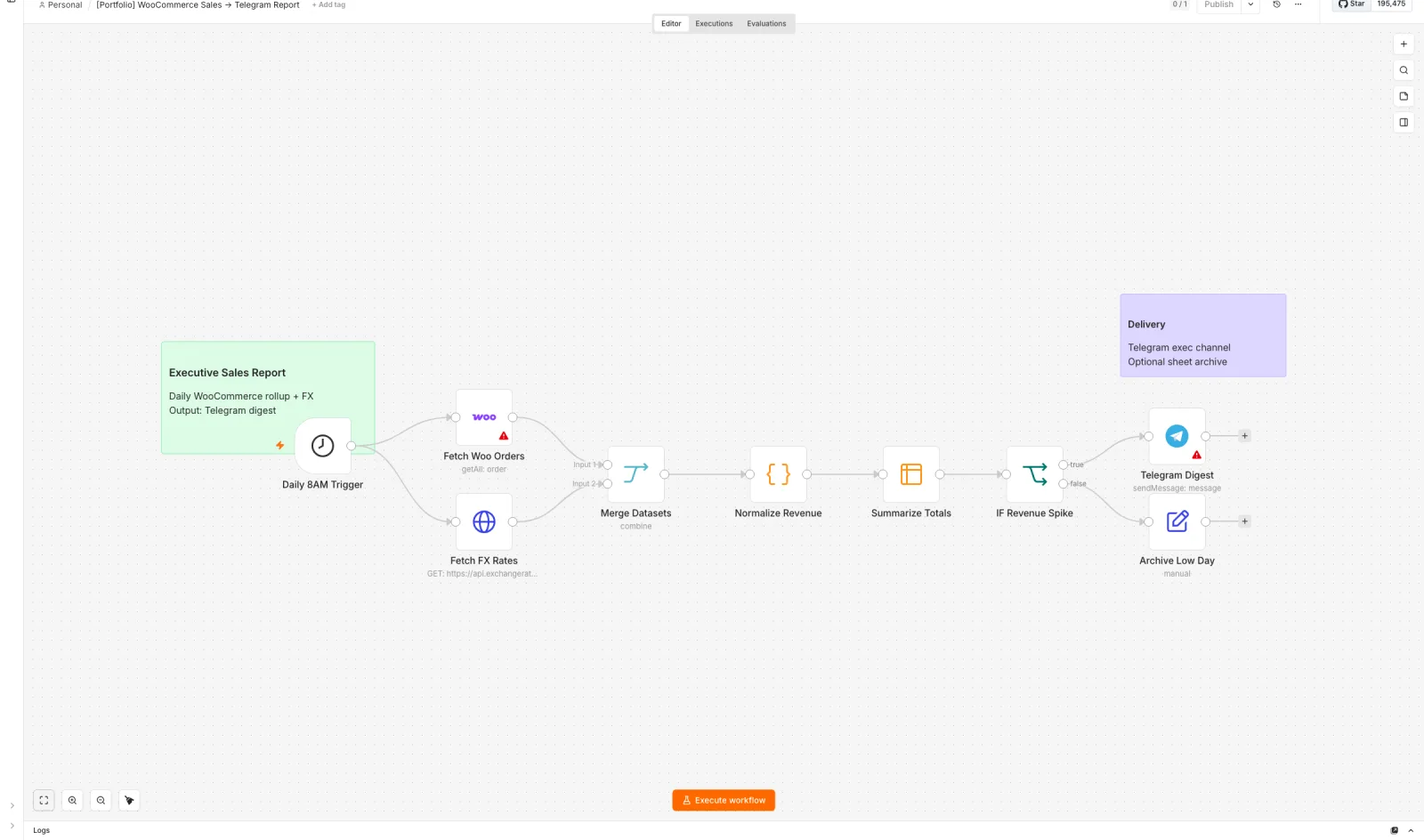Click the Execute workflow button

(724, 801)
